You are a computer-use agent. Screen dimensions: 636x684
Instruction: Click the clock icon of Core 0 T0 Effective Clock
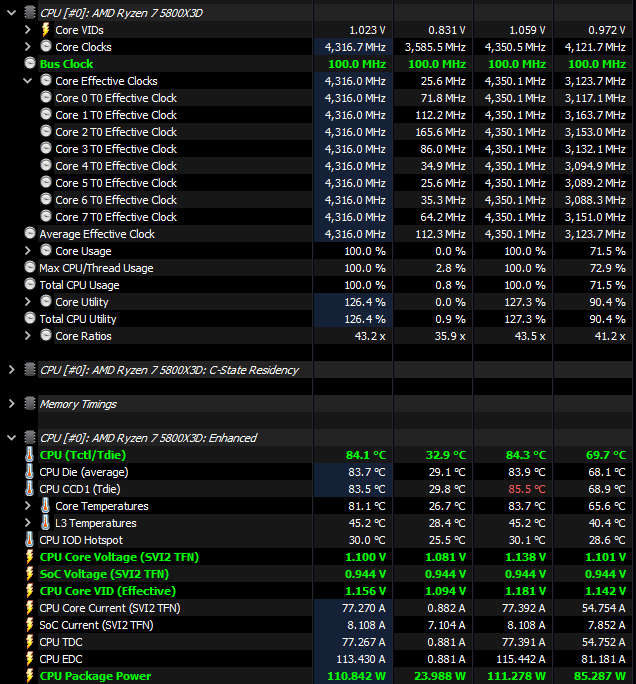pos(46,97)
